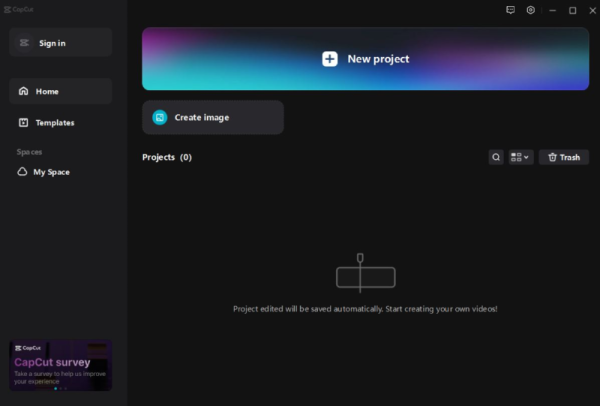
Task: Open settings via the hexagon gear icon
Action: [x=531, y=10]
